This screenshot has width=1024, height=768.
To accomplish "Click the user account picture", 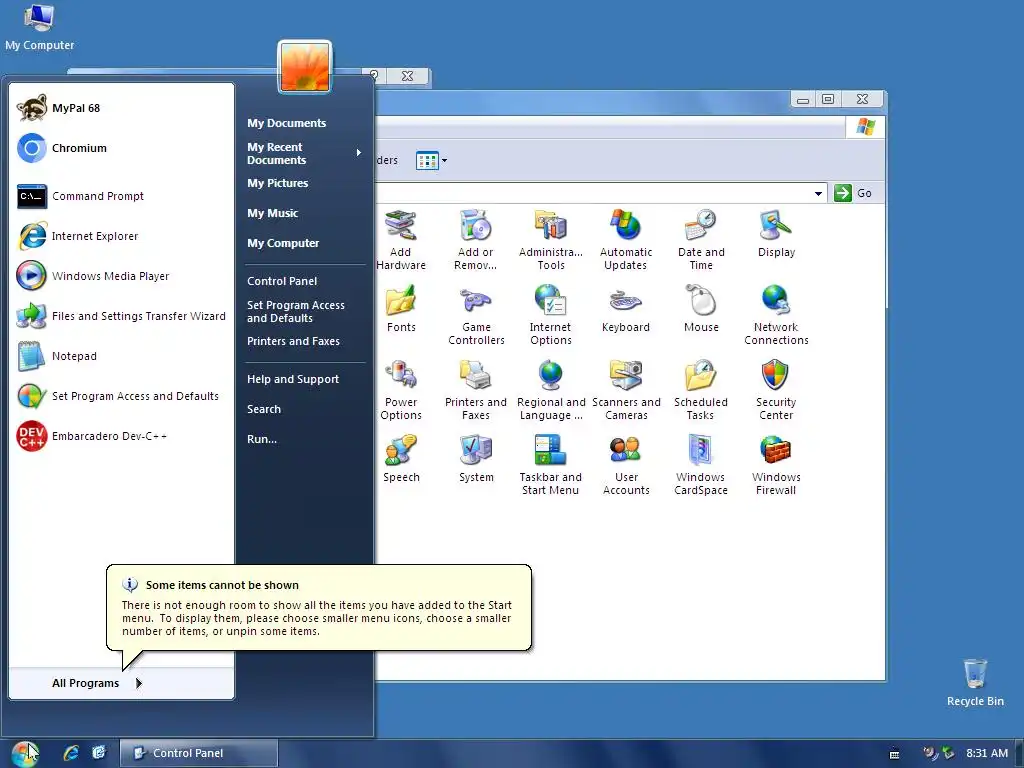I will coord(304,67).
